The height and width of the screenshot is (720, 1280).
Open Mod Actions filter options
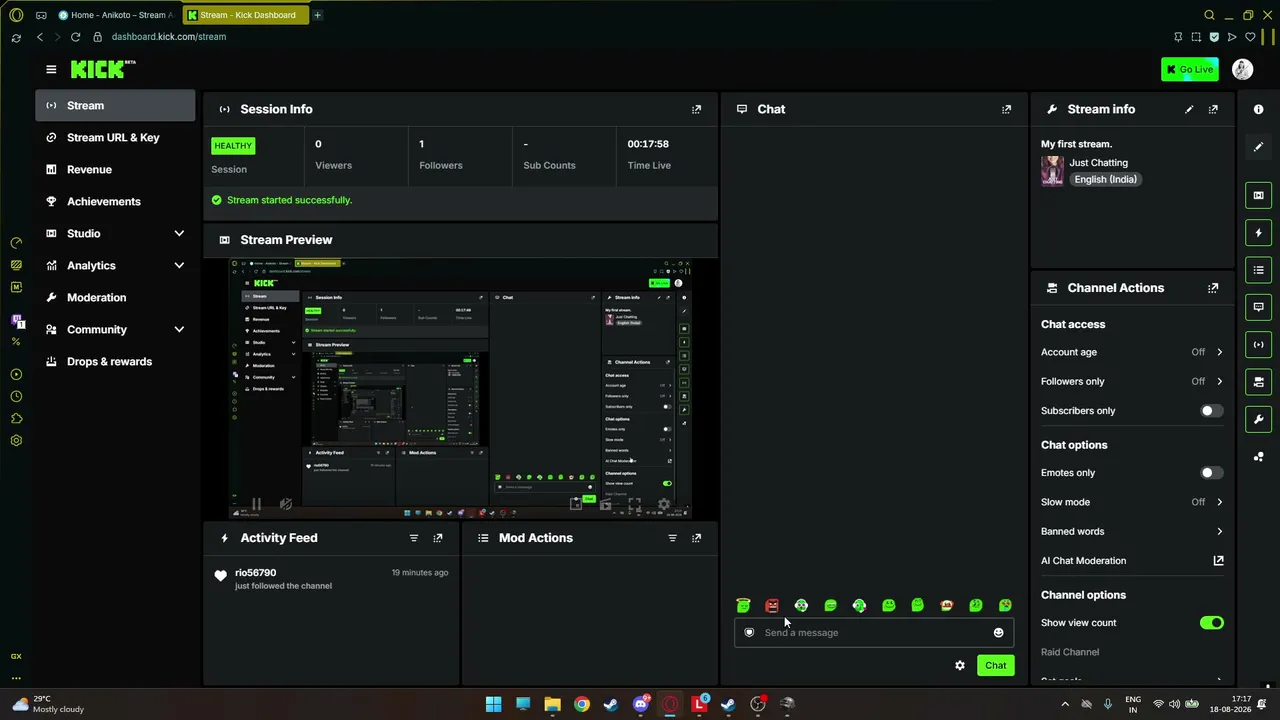point(672,538)
